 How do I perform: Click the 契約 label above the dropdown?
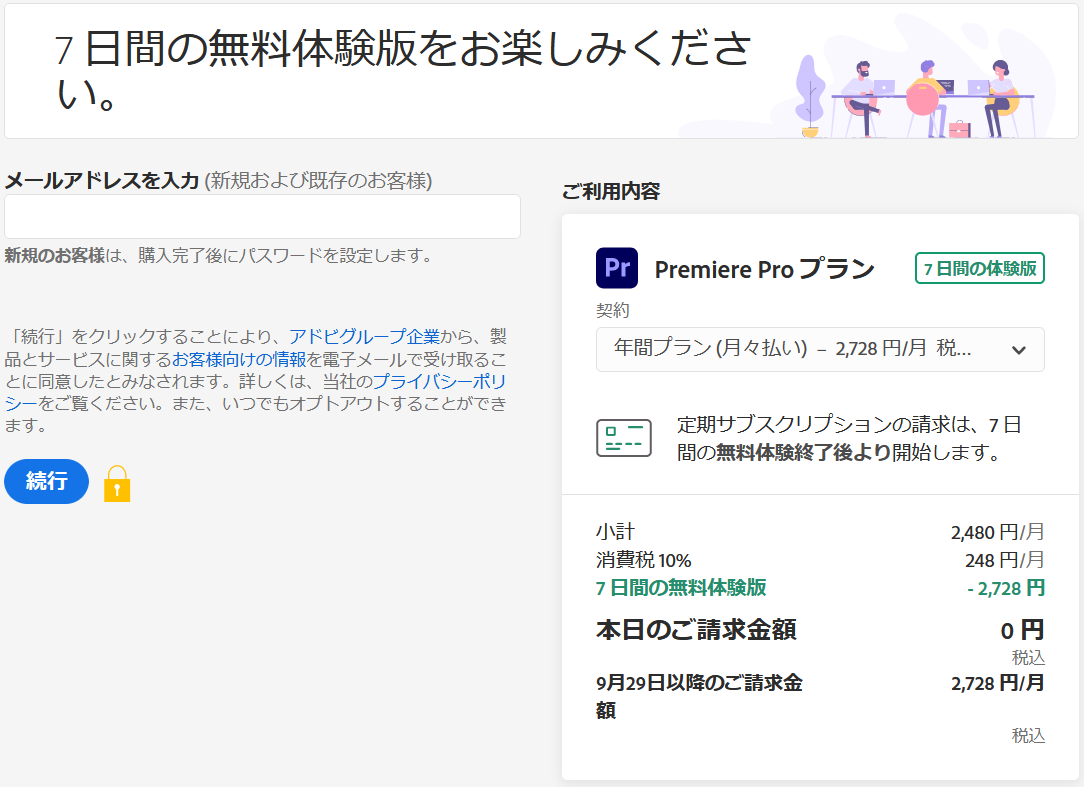(613, 311)
